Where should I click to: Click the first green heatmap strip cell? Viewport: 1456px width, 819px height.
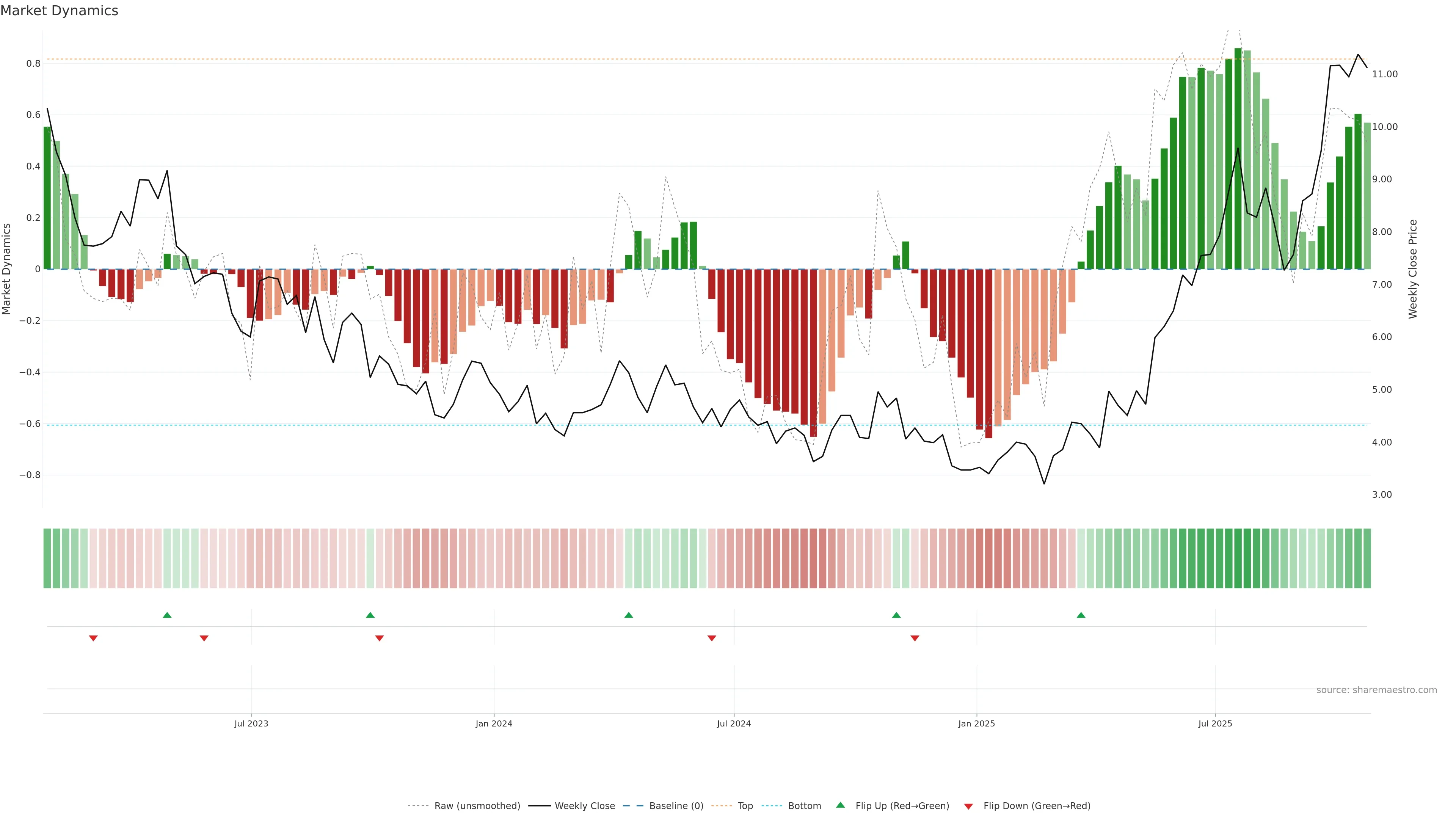tap(47, 558)
